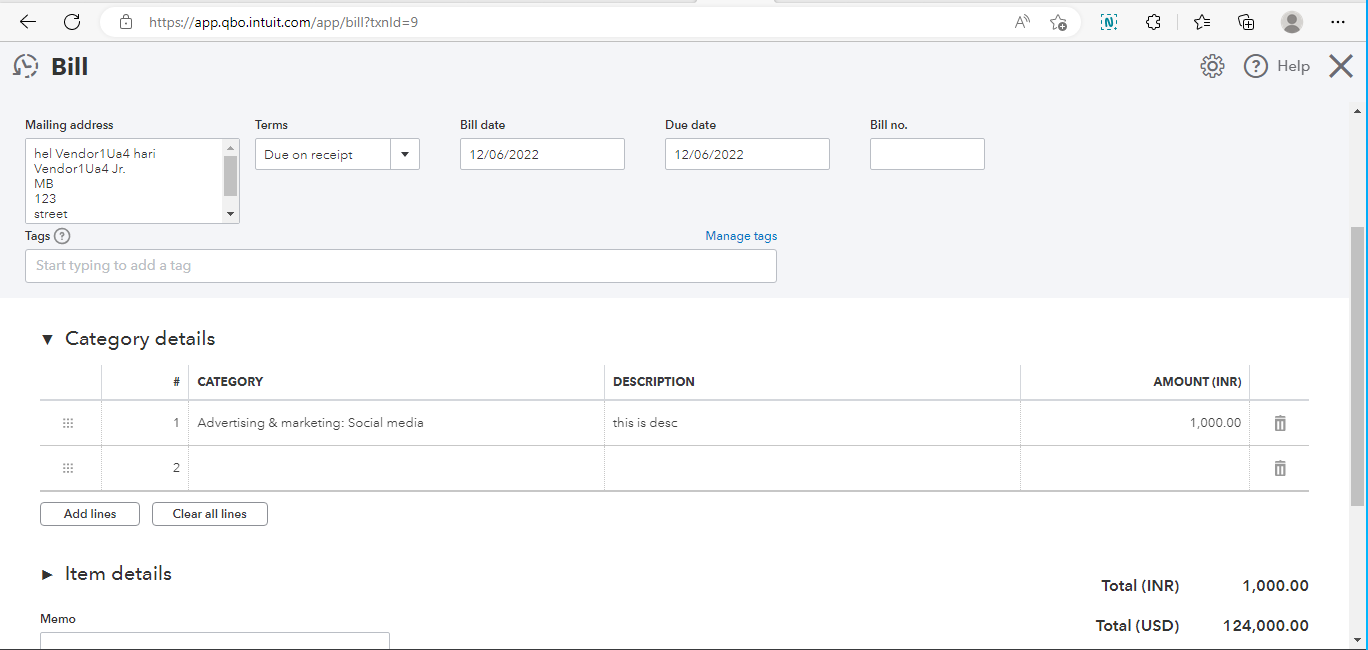This screenshot has height=650, width=1368.
Task: Click the empty category cell of line 2
Action: [x=396, y=468]
